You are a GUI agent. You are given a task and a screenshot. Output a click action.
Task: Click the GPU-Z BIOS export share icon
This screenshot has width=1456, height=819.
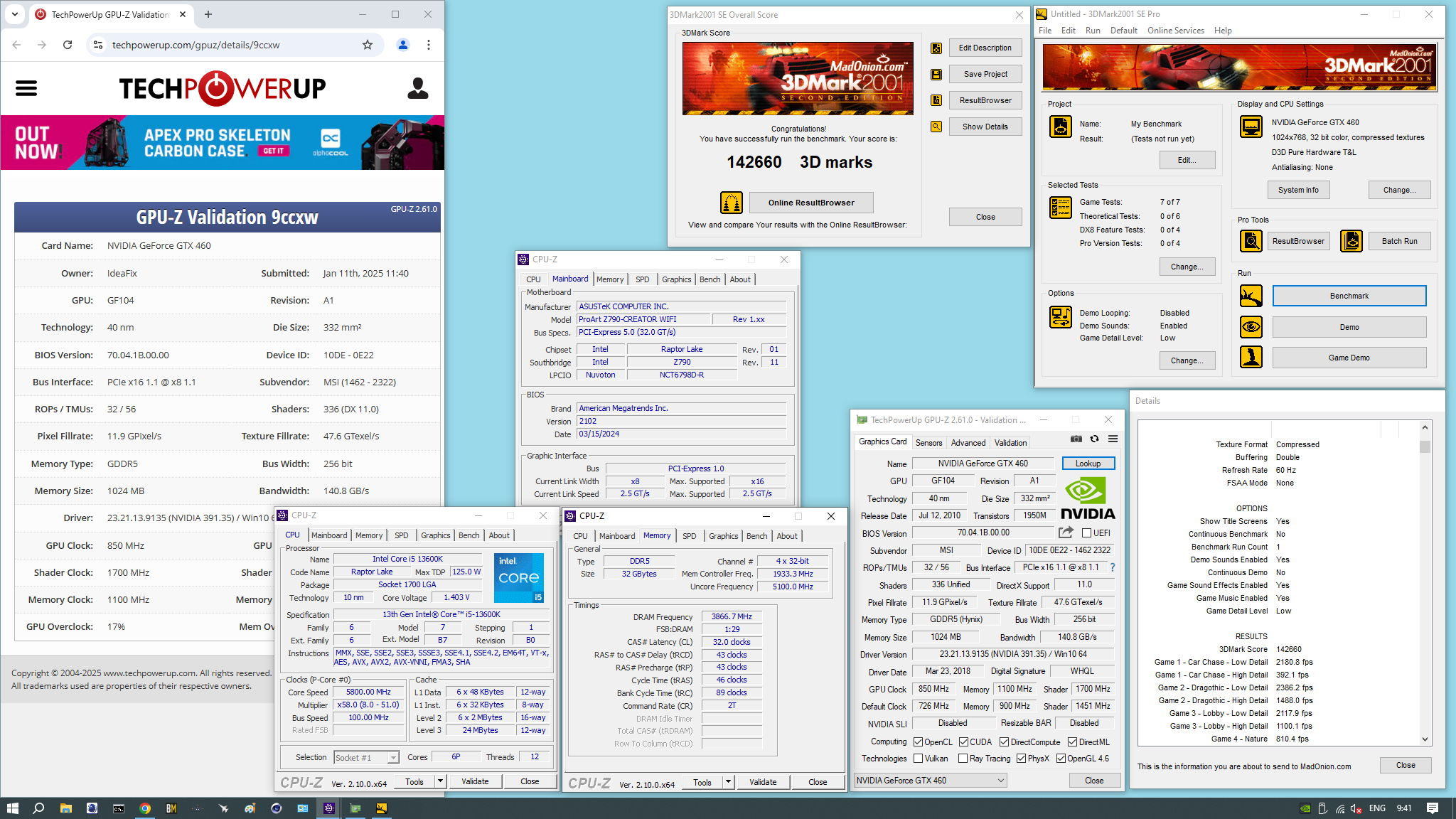click(1066, 532)
